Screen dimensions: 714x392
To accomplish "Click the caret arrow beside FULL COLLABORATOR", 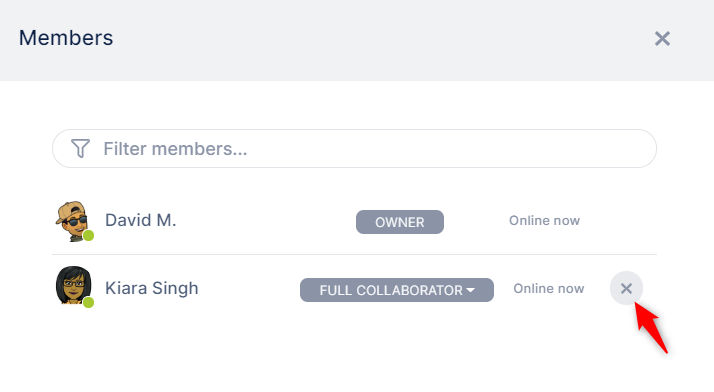I will point(470,290).
